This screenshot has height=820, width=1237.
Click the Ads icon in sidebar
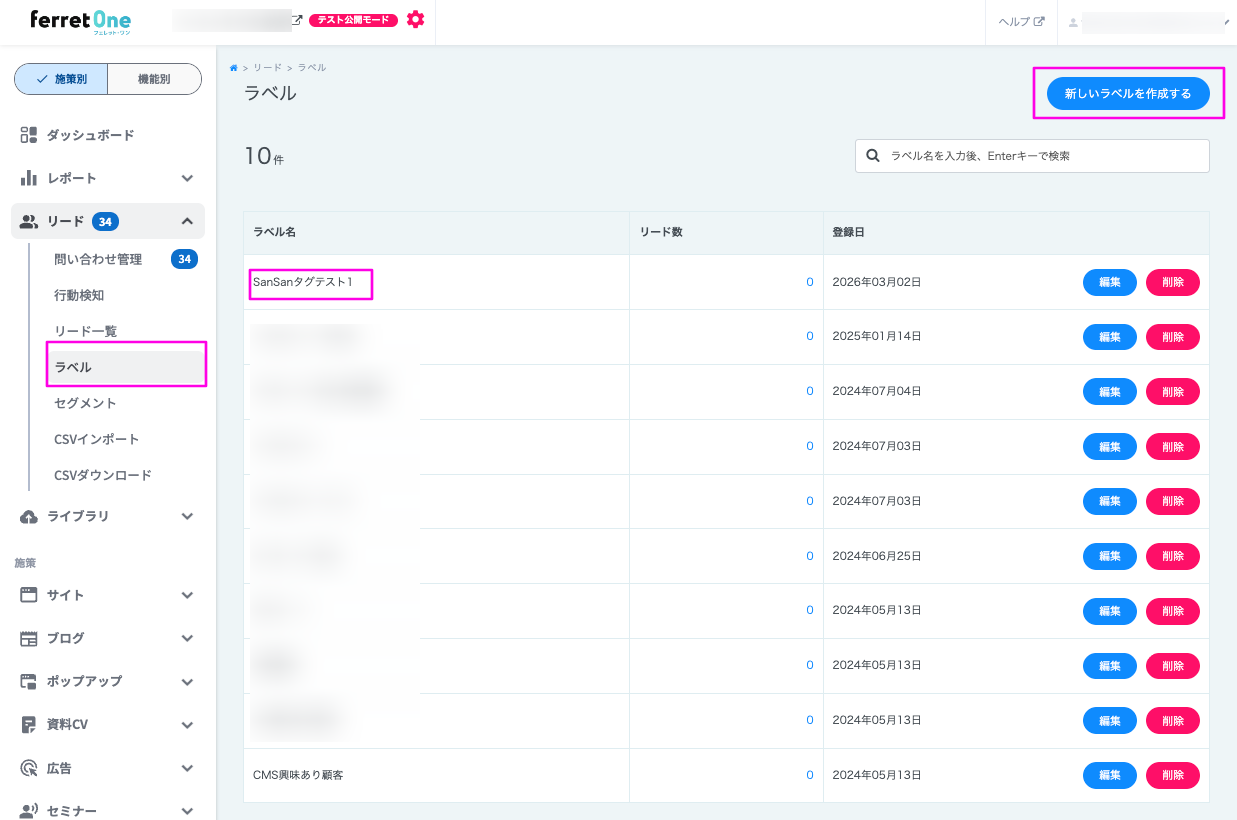(29, 768)
